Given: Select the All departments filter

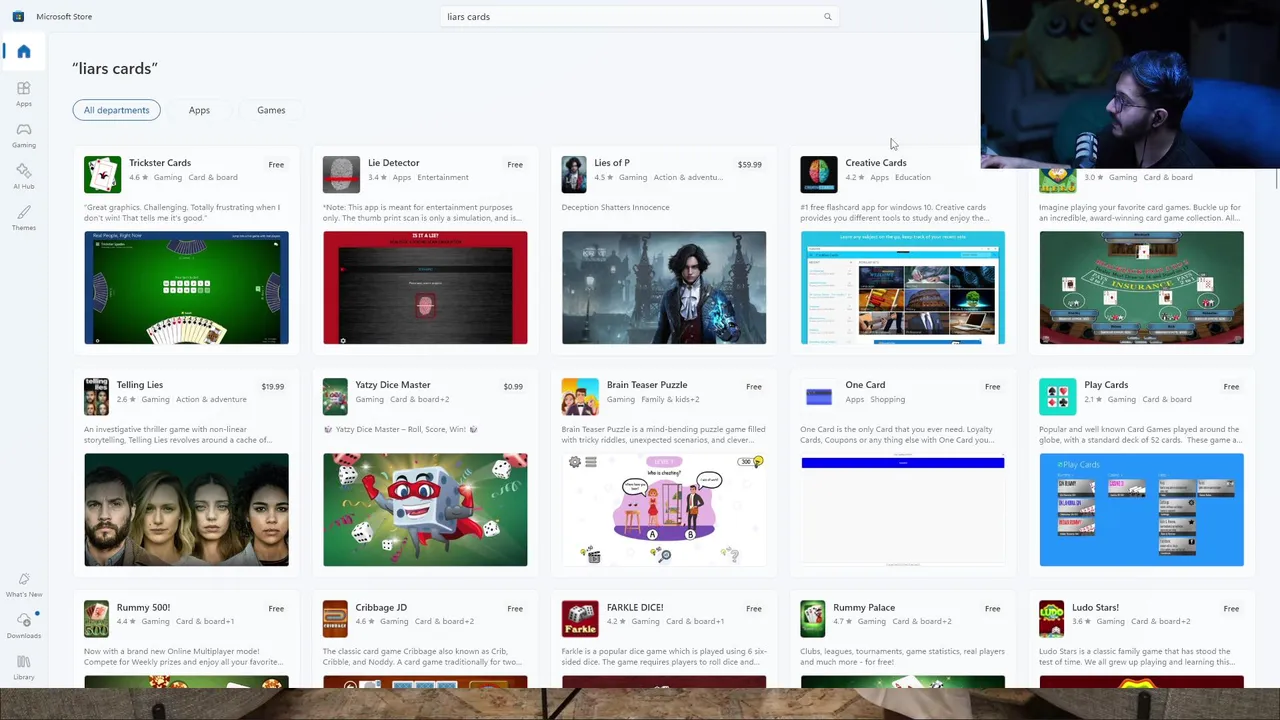Looking at the screenshot, I should point(116,110).
